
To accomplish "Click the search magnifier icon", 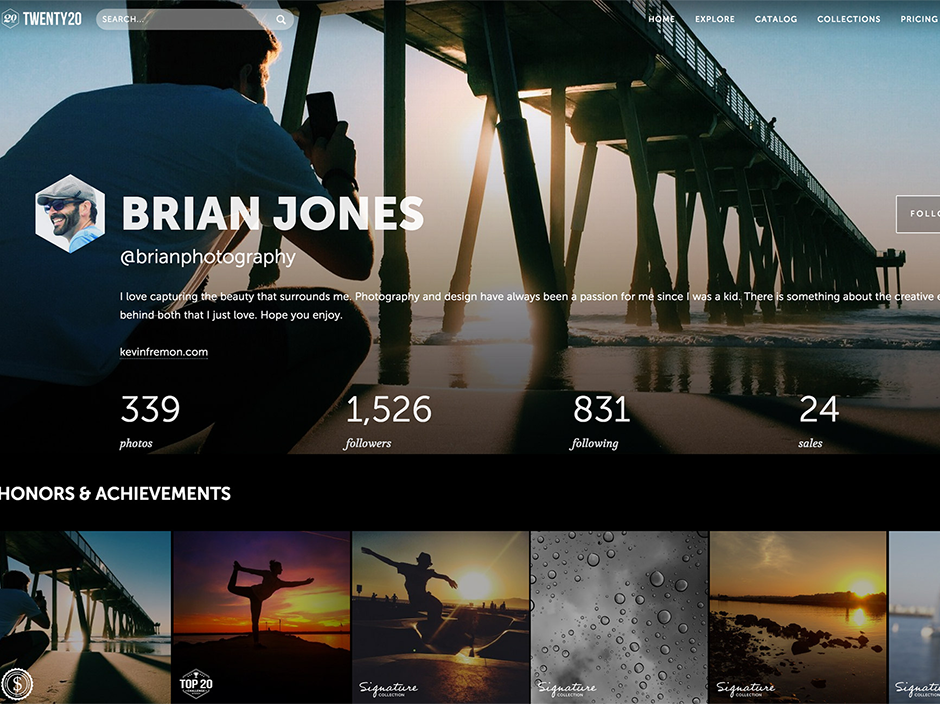I will 281,20.
